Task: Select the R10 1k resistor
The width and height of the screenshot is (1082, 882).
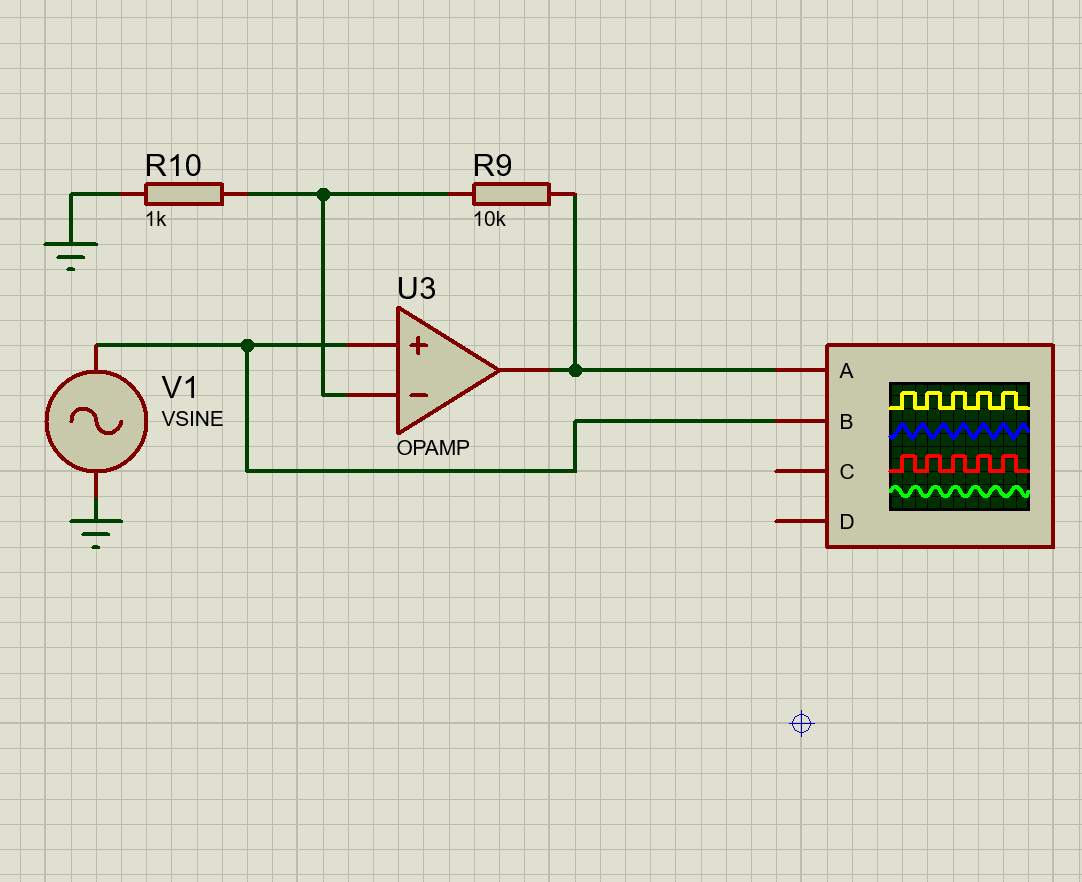Action: coord(184,193)
